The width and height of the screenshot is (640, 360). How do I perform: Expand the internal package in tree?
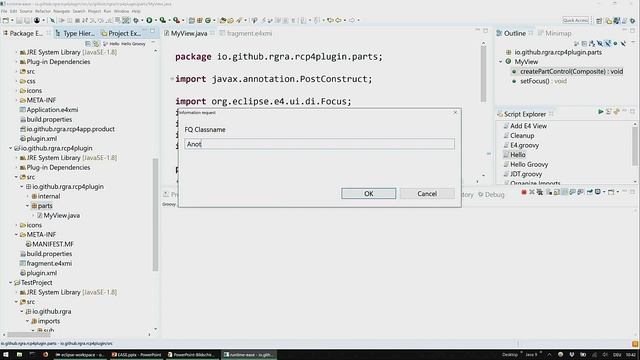(x=28, y=196)
